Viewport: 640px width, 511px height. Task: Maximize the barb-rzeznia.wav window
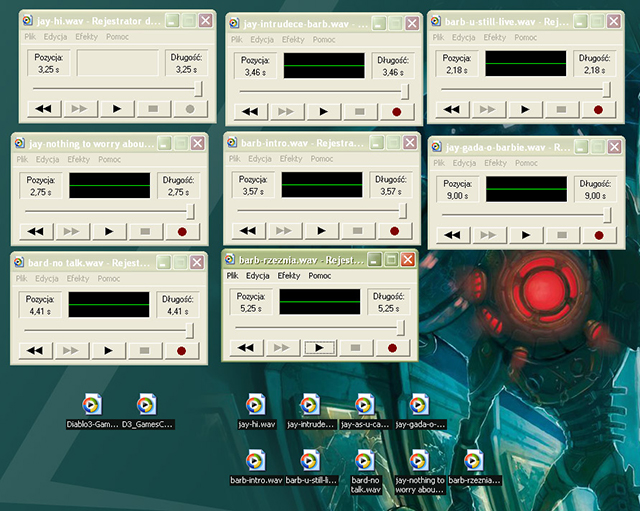(391, 260)
